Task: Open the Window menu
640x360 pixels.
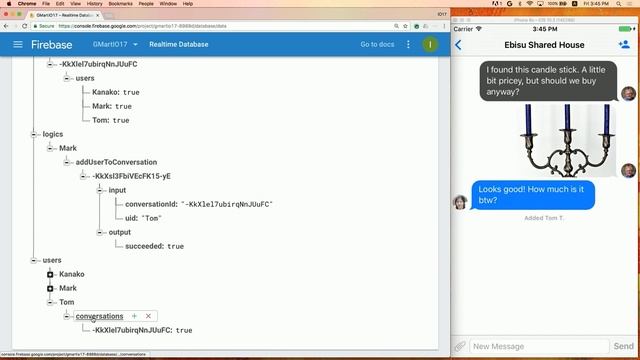Action: click(168, 4)
